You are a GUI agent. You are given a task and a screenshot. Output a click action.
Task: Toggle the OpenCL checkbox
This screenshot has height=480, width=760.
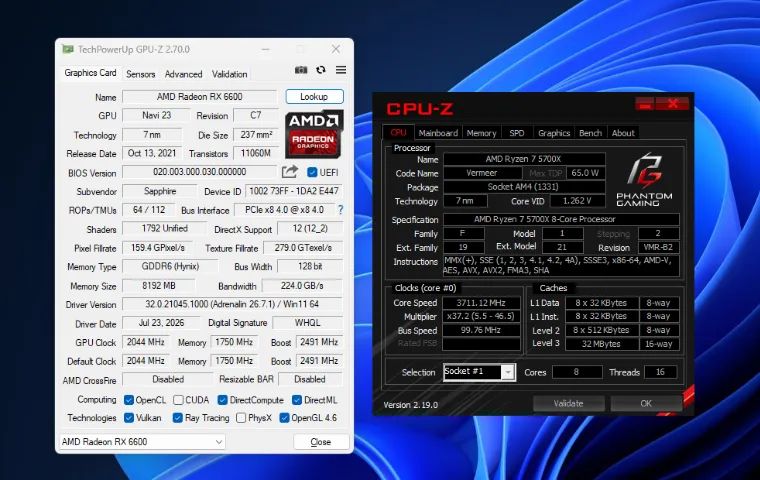129,400
